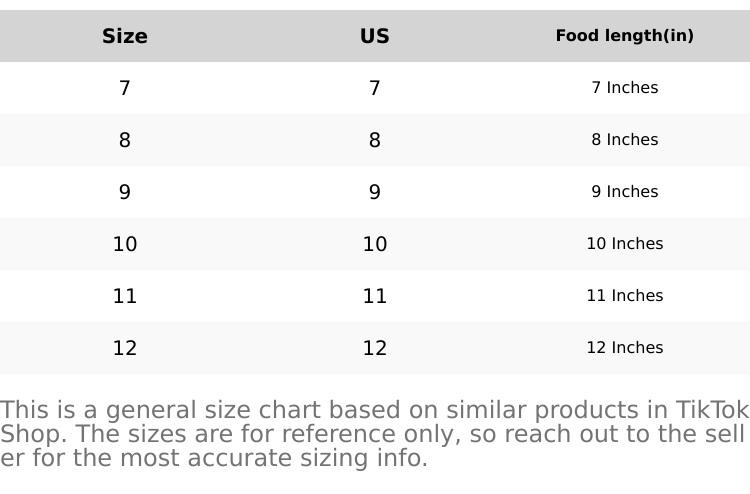Click 12 in the Size column
The image size is (750, 494).
pos(125,348)
